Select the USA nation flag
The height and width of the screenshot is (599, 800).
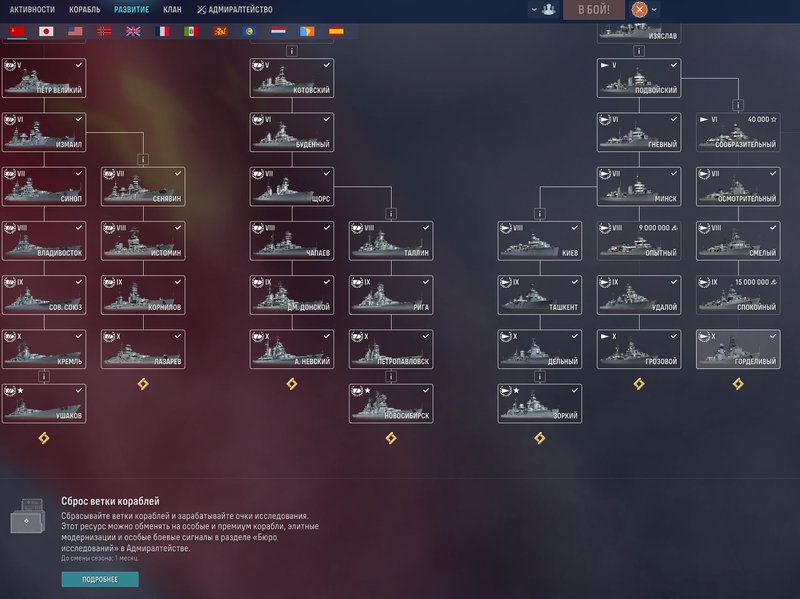tap(76, 32)
